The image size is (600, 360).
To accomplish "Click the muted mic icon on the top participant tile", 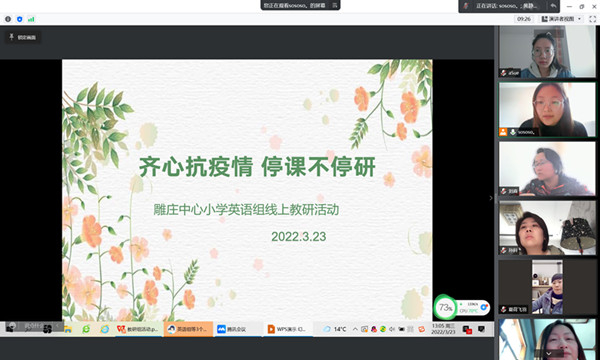I will tap(504, 73).
